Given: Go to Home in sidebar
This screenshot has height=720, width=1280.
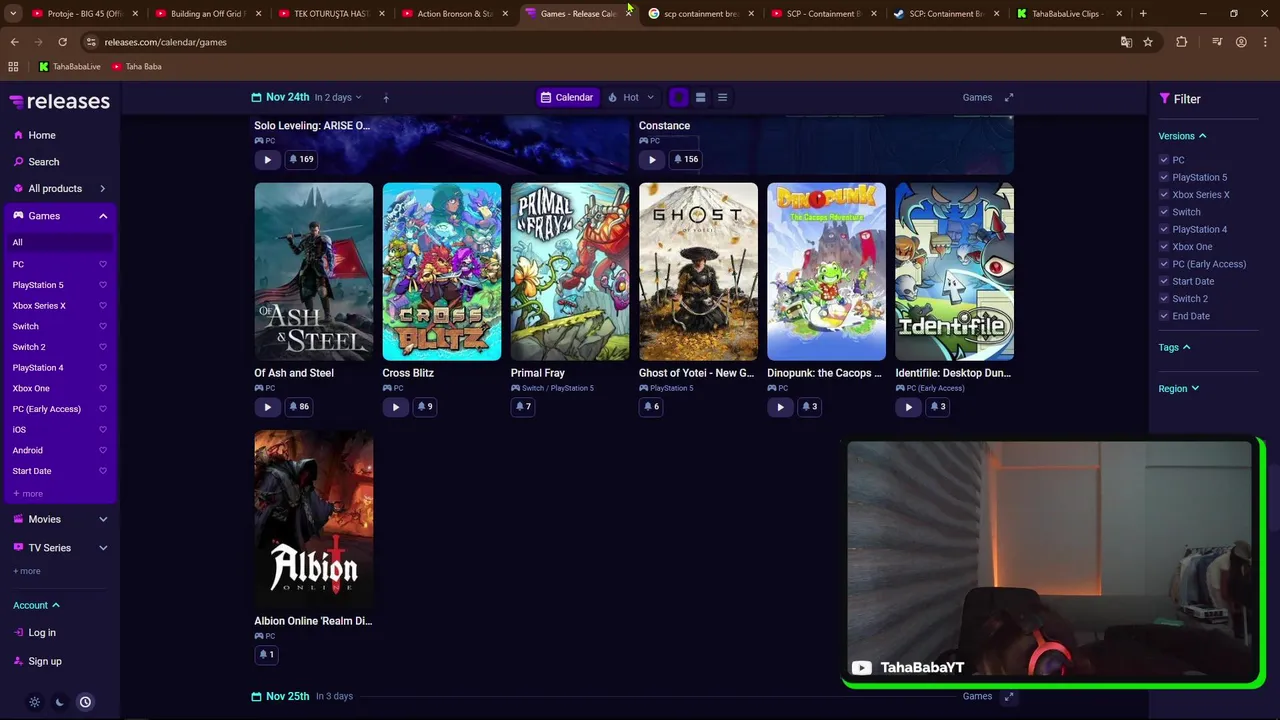Looking at the screenshot, I should [x=34, y=135].
